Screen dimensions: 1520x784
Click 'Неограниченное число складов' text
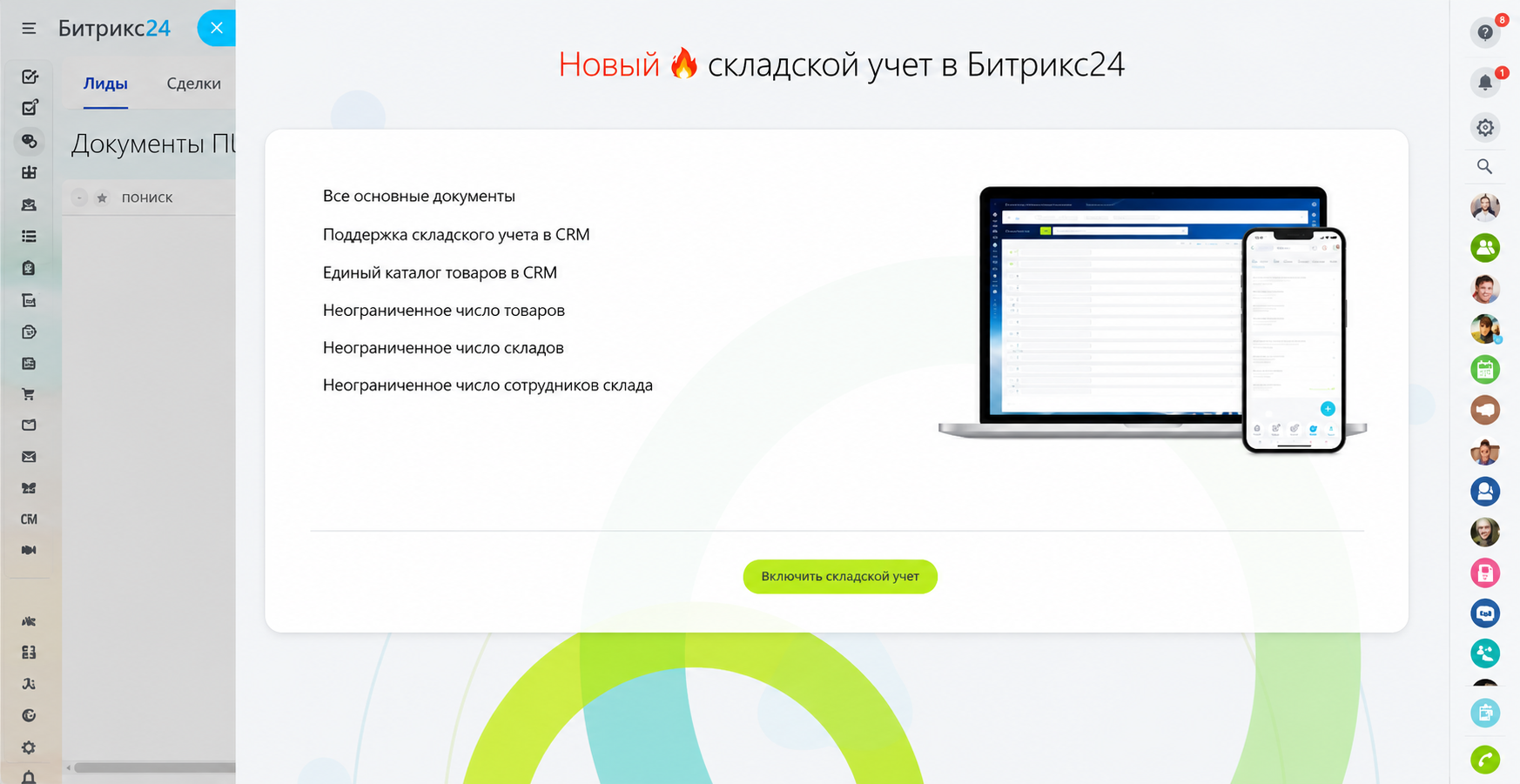pos(443,348)
